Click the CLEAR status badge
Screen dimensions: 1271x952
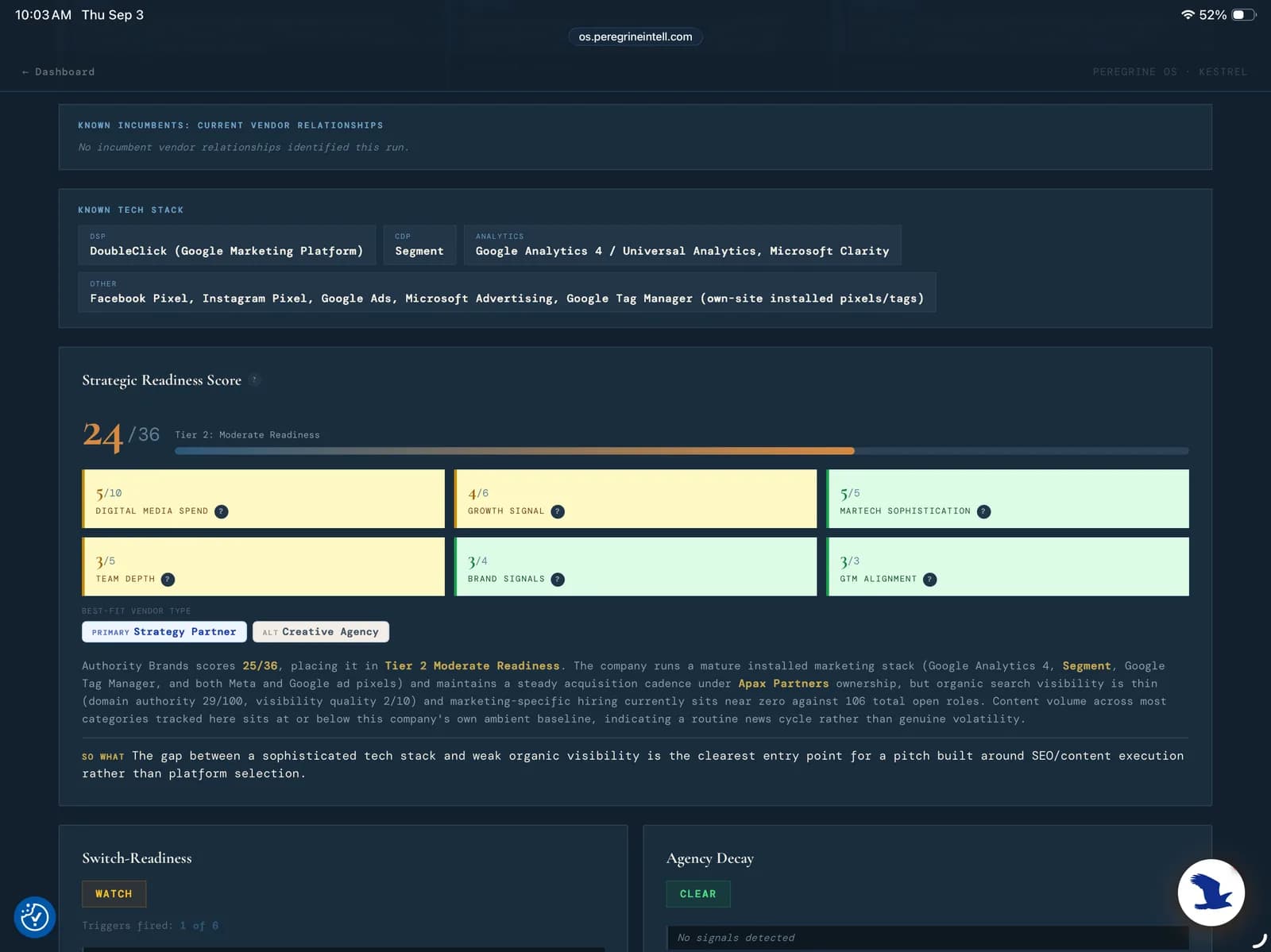click(698, 894)
